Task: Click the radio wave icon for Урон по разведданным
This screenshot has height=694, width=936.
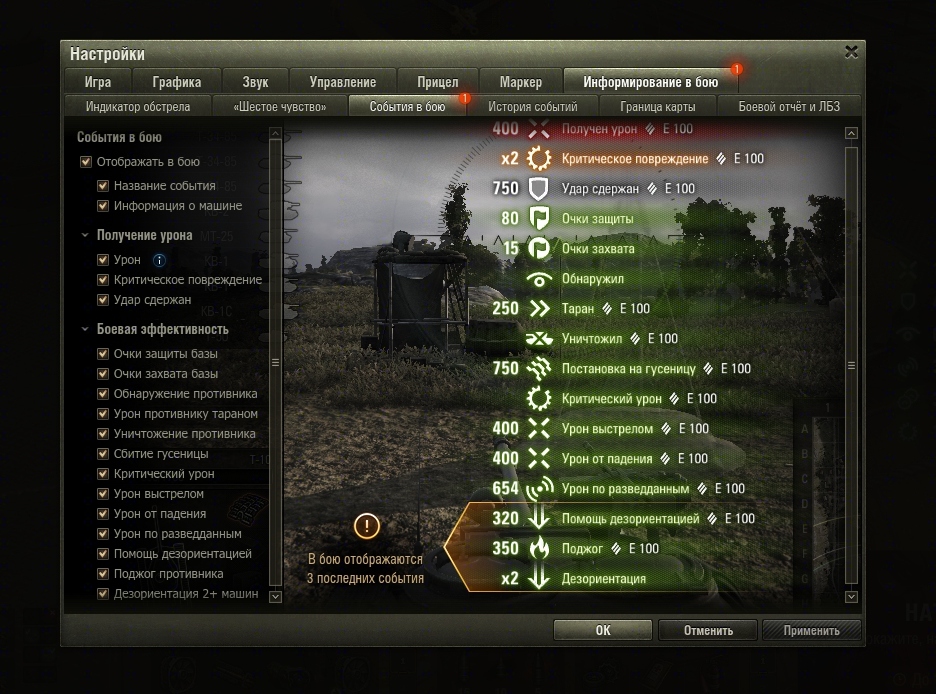Action: point(539,488)
